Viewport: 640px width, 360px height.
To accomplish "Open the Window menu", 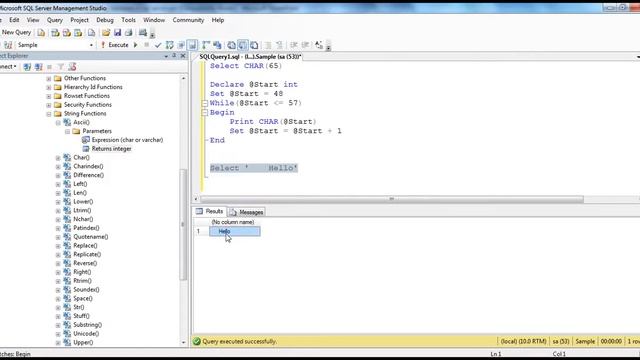I will tap(154, 20).
